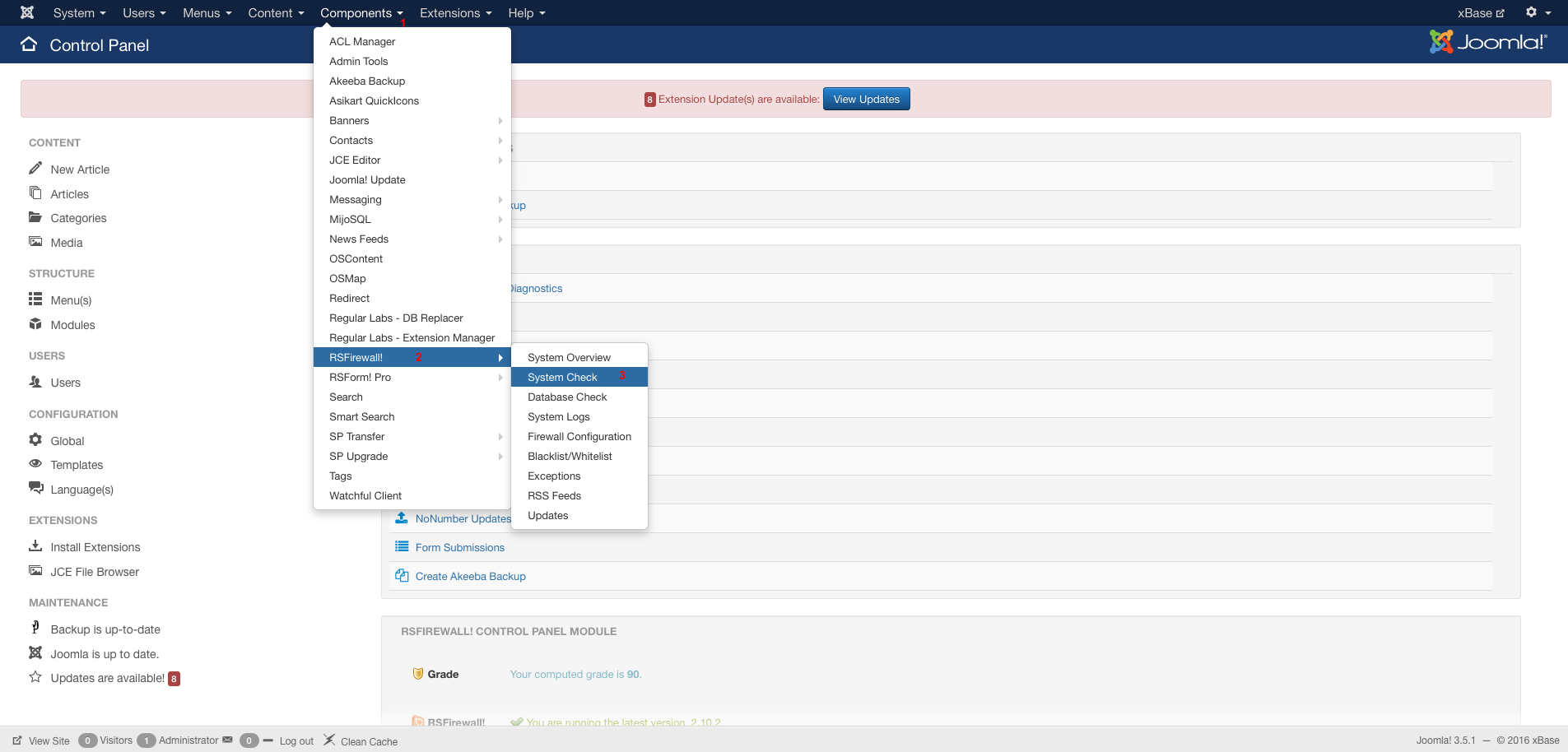The width and height of the screenshot is (1568, 752).
Task: Click the NoNumber Updates upload icon
Action: coord(402,518)
